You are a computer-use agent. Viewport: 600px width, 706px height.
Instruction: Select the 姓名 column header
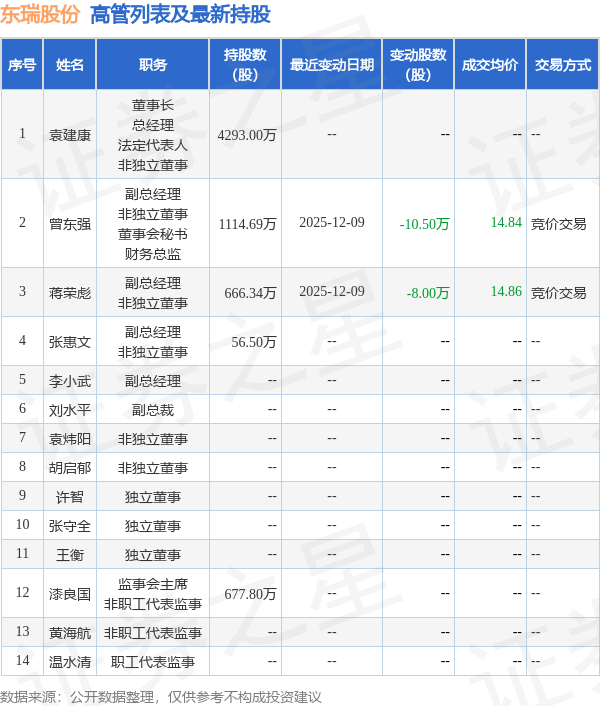[x=70, y=64]
